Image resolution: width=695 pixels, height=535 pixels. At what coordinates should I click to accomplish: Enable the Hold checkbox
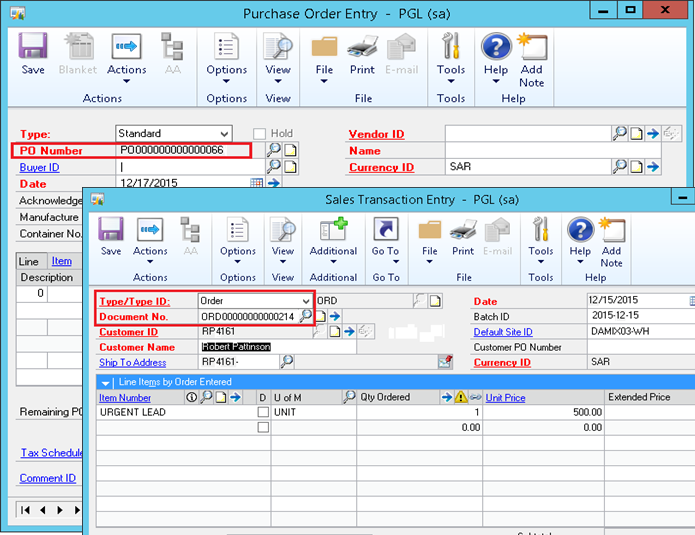259,134
